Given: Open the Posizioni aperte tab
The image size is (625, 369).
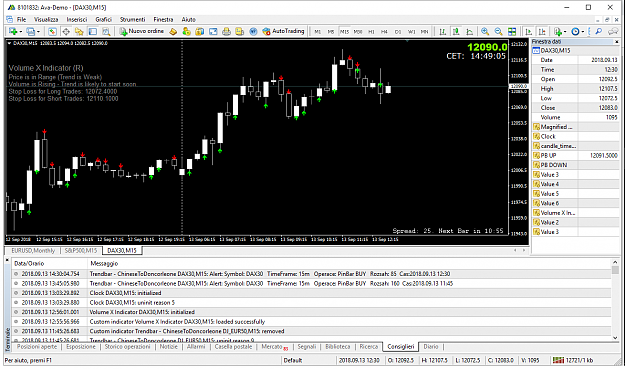Looking at the screenshot, I should pos(37,347).
